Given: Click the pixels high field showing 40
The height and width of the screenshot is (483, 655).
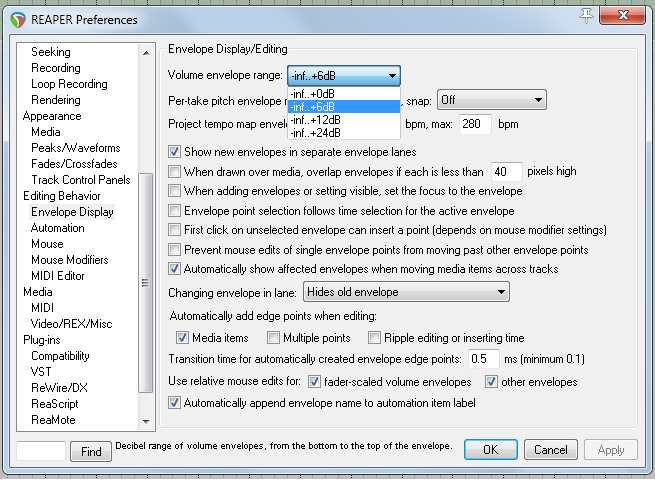Looking at the screenshot, I should [x=507, y=171].
